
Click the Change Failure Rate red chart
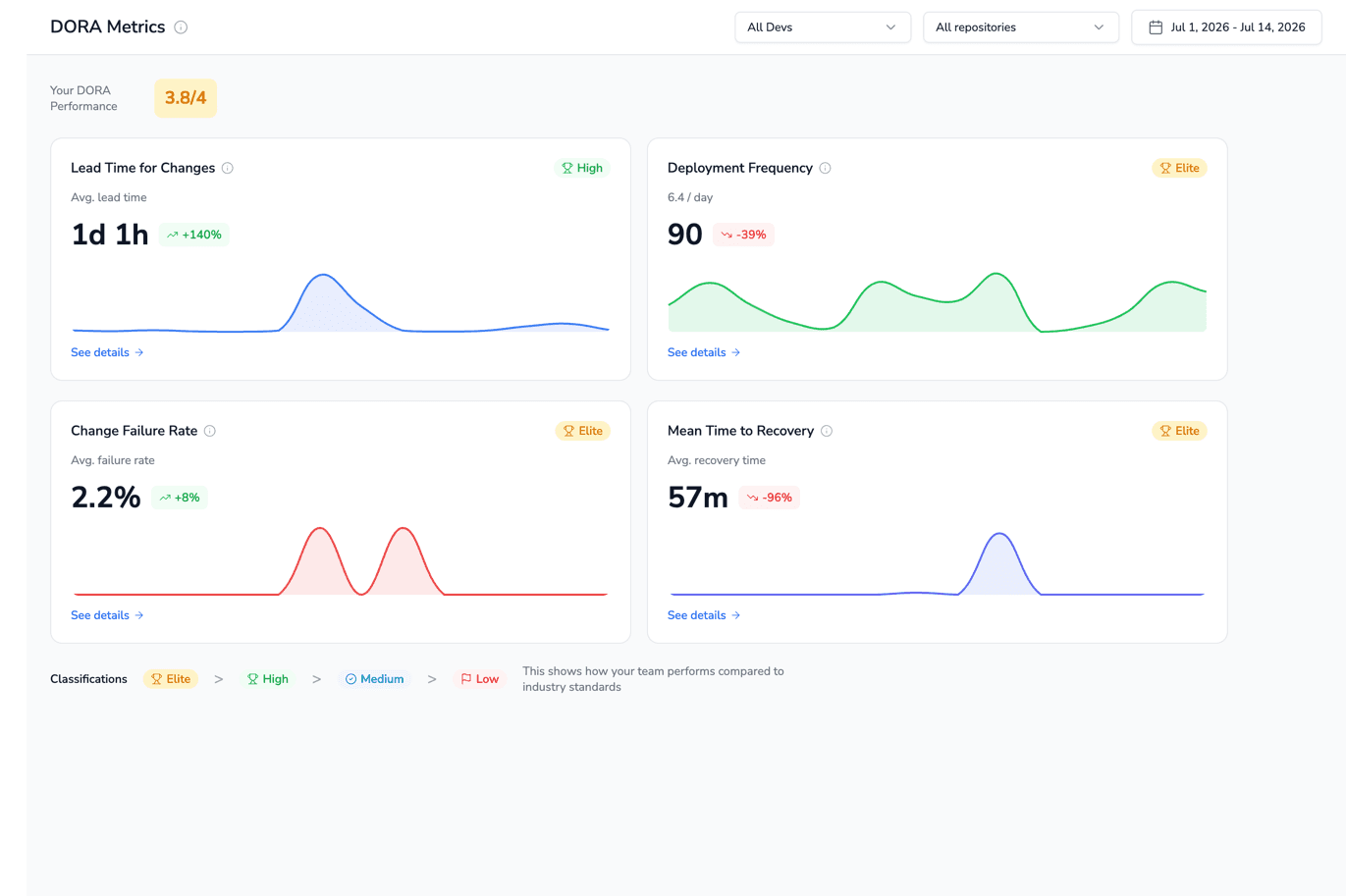[341, 561]
